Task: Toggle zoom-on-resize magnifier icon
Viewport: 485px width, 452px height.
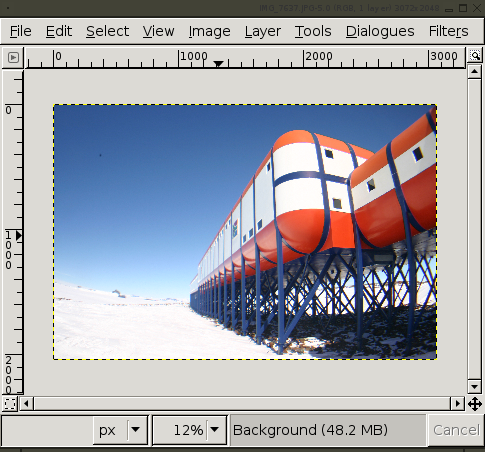Action: point(475,55)
